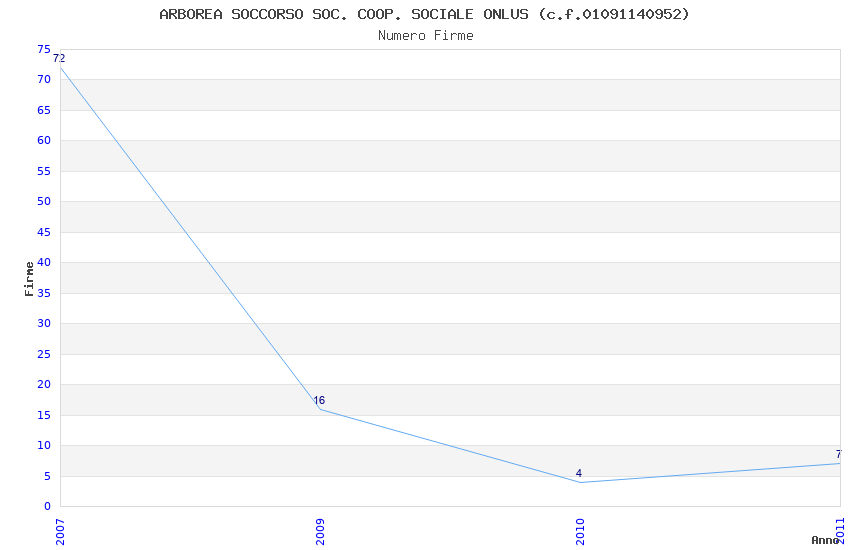Click the y-axis value 65
Screen dimensions: 850x550
pos(44,110)
